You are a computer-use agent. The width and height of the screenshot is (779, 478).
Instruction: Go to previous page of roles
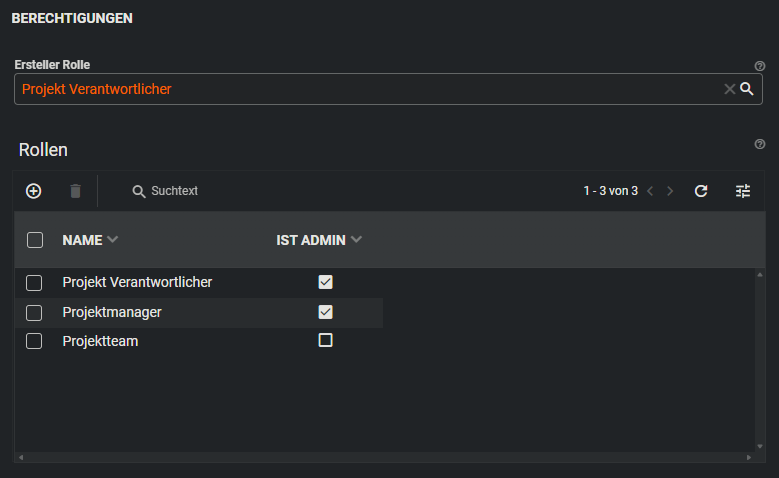click(650, 191)
